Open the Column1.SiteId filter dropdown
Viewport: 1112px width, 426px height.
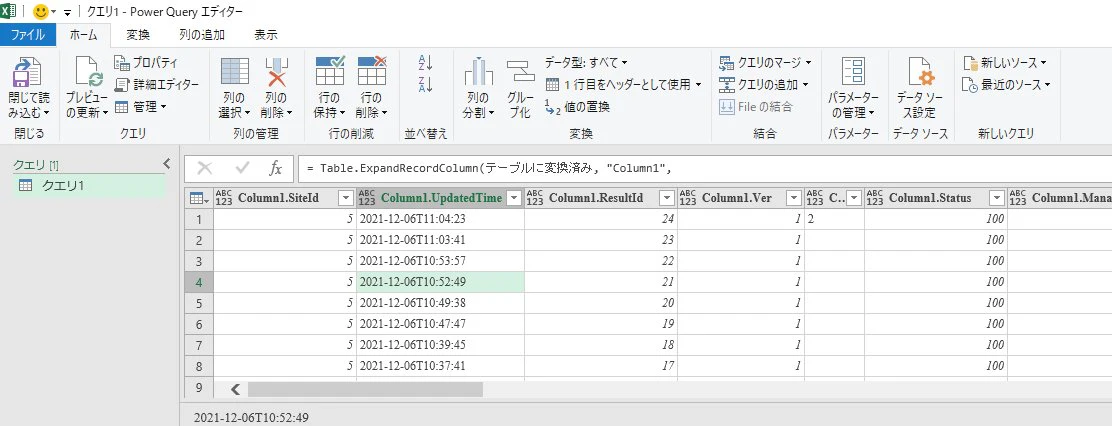[345, 198]
